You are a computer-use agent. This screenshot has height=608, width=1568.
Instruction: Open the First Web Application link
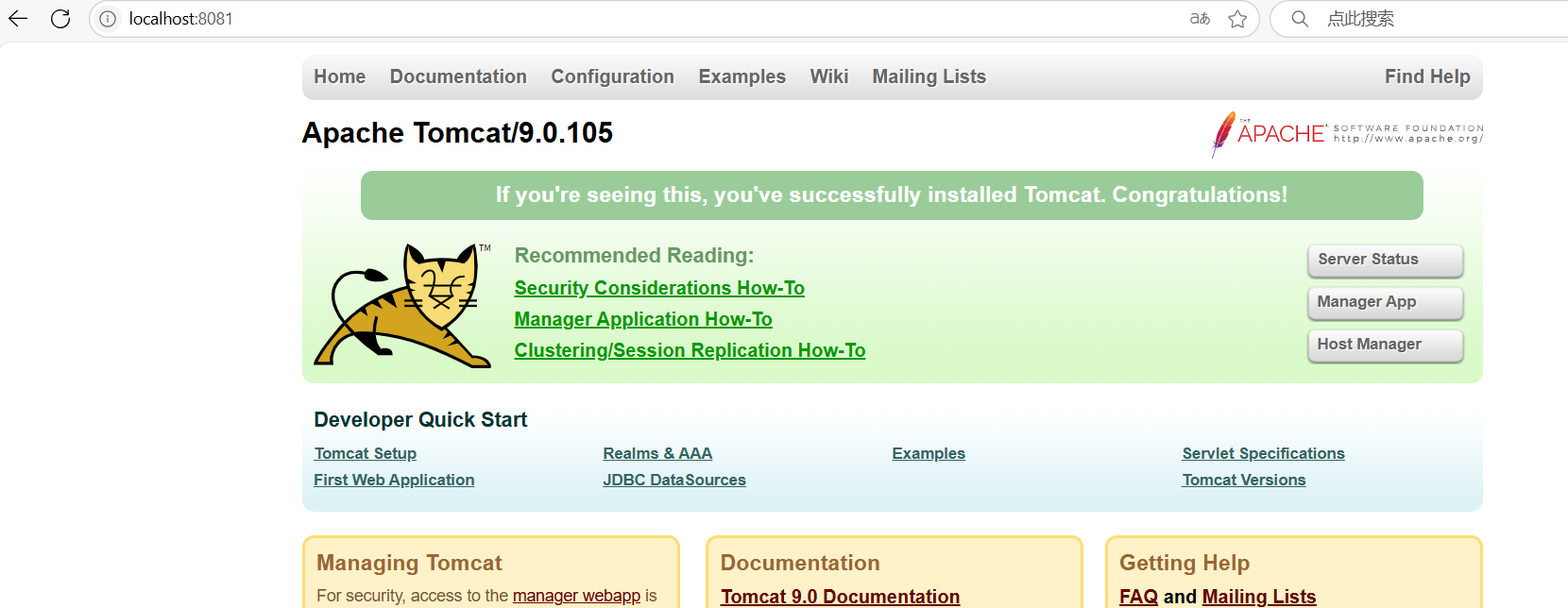[394, 480]
